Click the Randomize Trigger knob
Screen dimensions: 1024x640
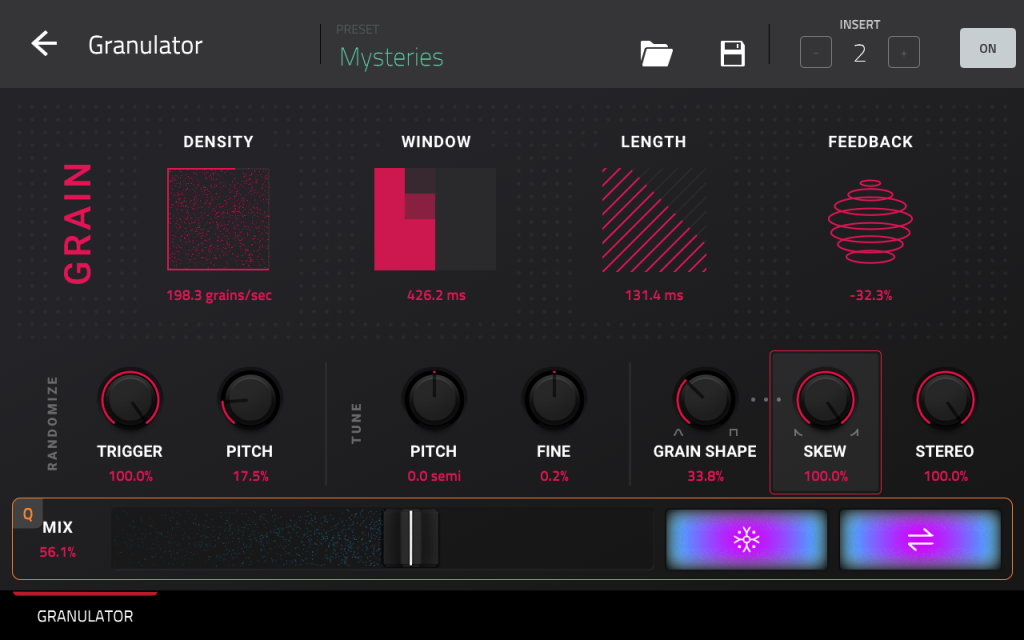pos(130,400)
